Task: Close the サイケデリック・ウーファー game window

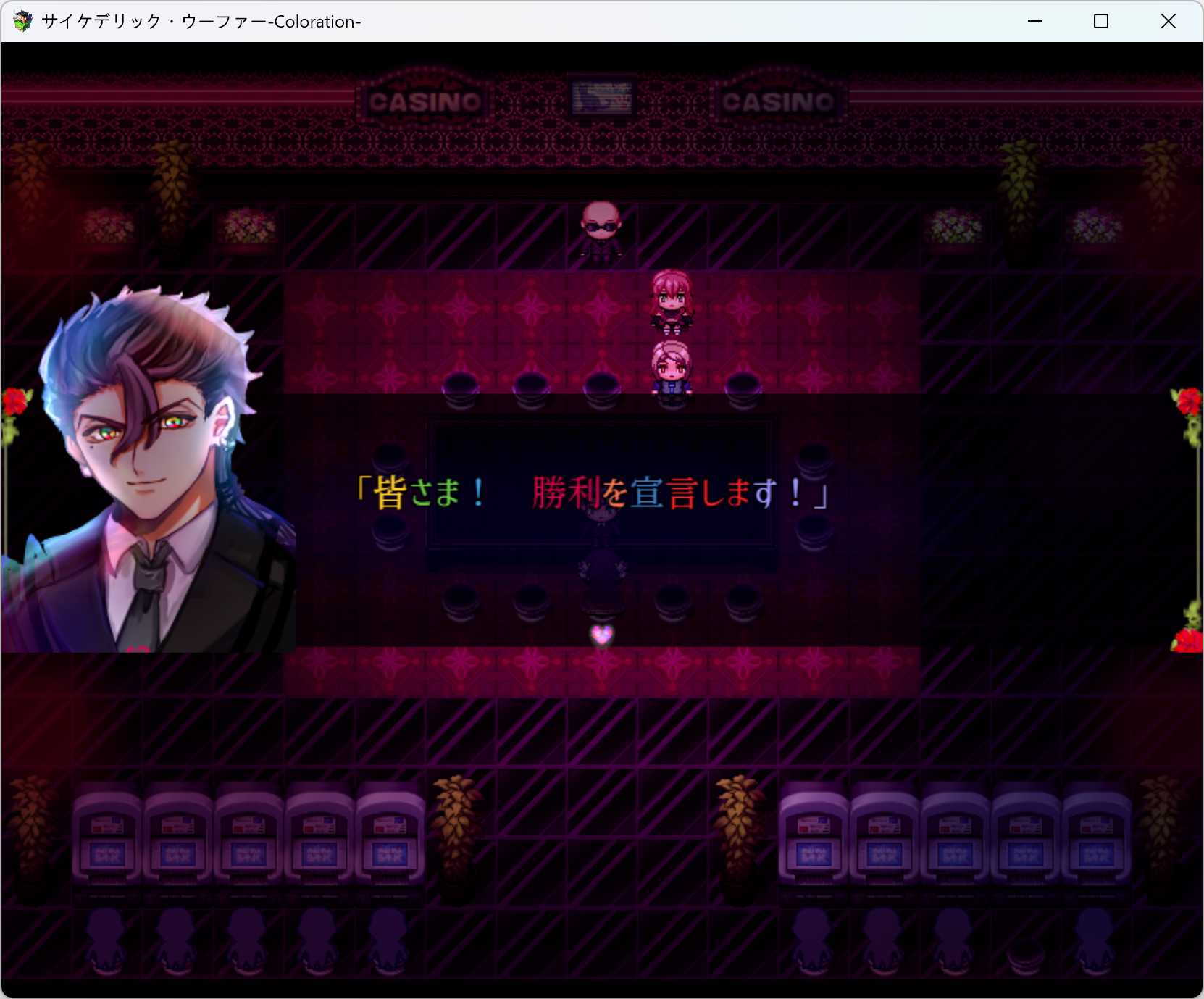Action: pyautogui.click(x=1168, y=22)
